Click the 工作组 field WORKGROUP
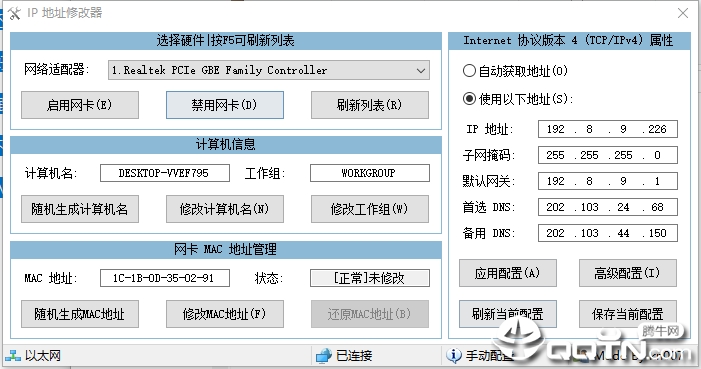 tap(370, 173)
